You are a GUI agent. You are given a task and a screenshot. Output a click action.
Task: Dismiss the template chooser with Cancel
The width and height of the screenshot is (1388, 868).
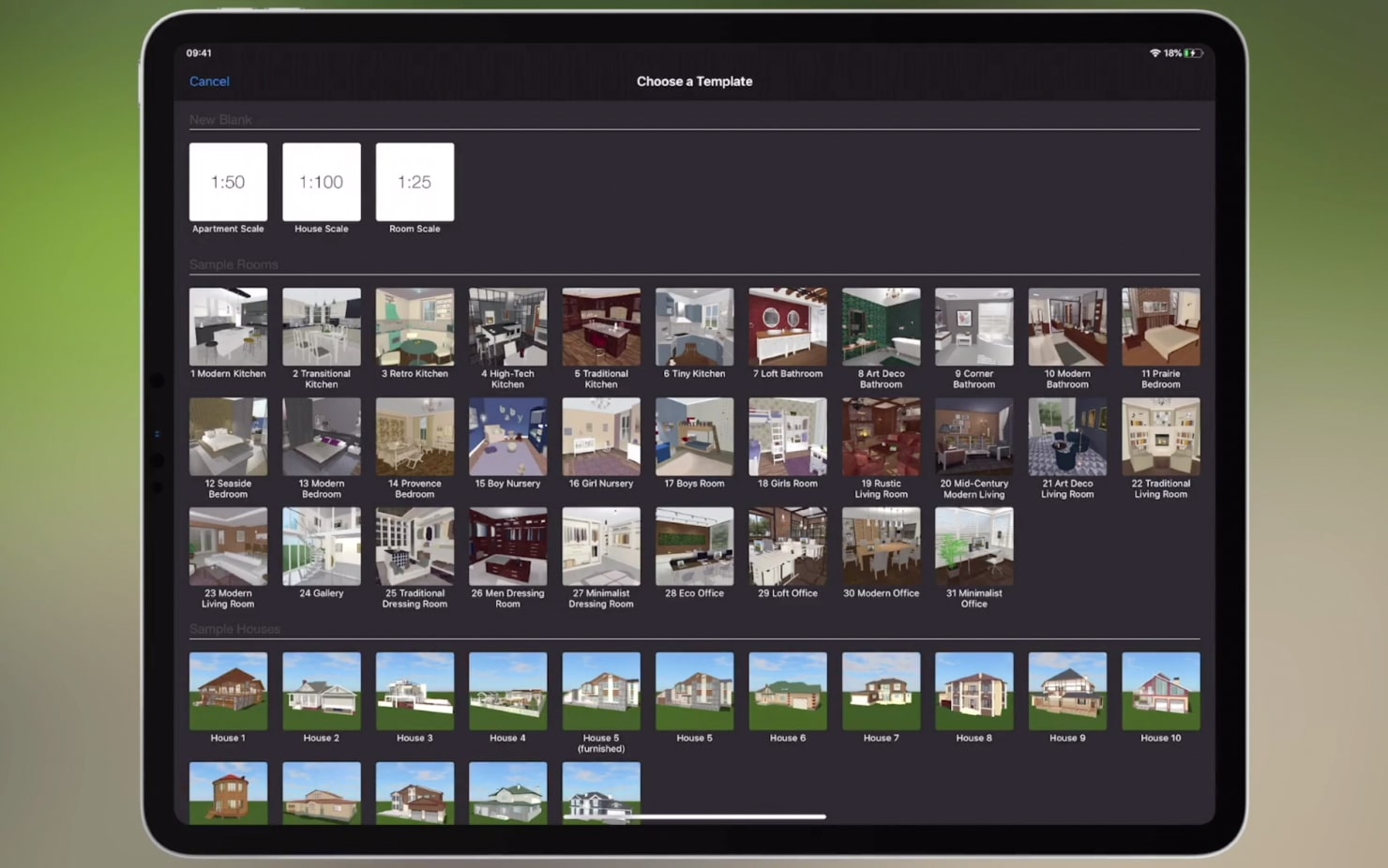(x=208, y=81)
